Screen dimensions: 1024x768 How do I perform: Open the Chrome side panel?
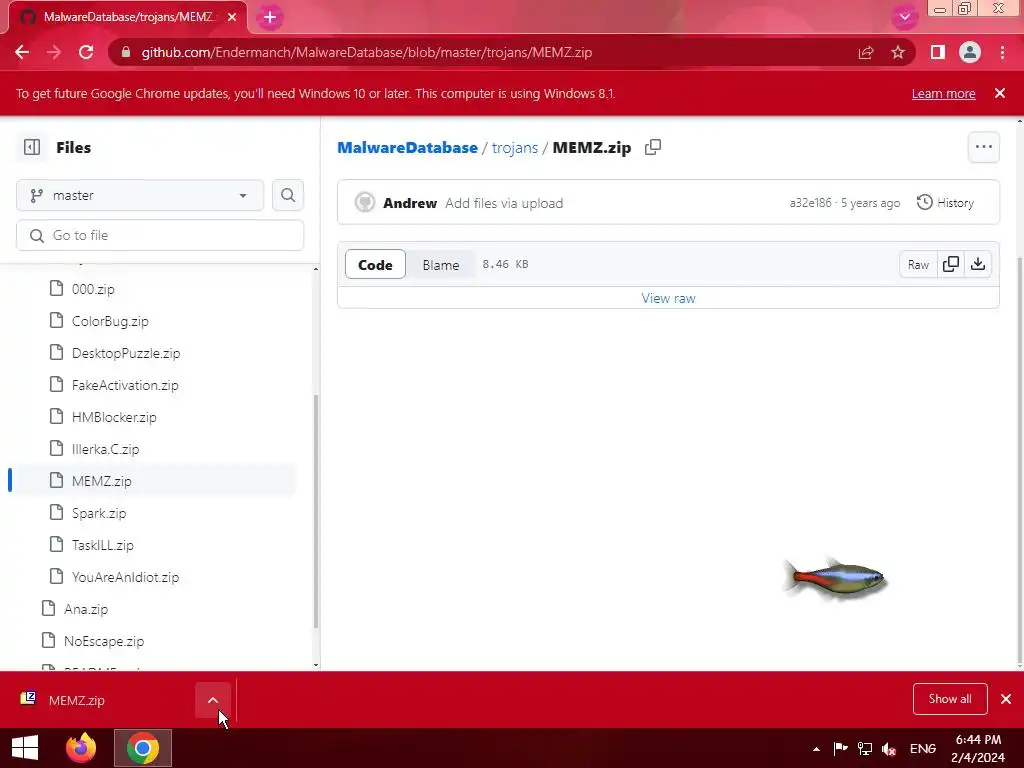click(x=938, y=52)
